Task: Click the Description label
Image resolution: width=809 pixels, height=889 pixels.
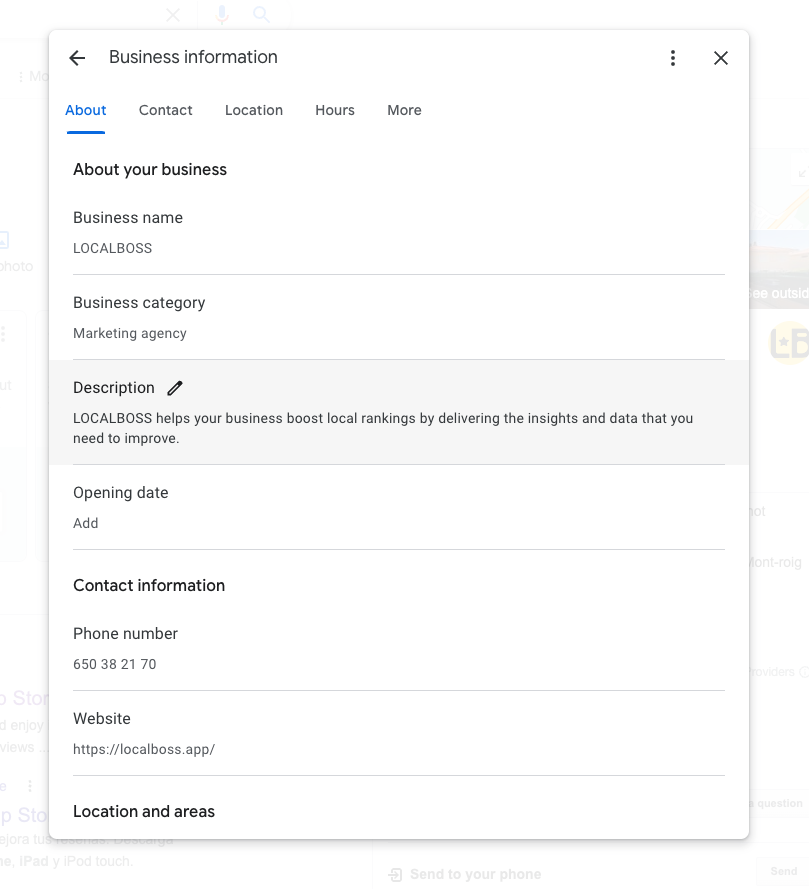Action: (x=114, y=388)
